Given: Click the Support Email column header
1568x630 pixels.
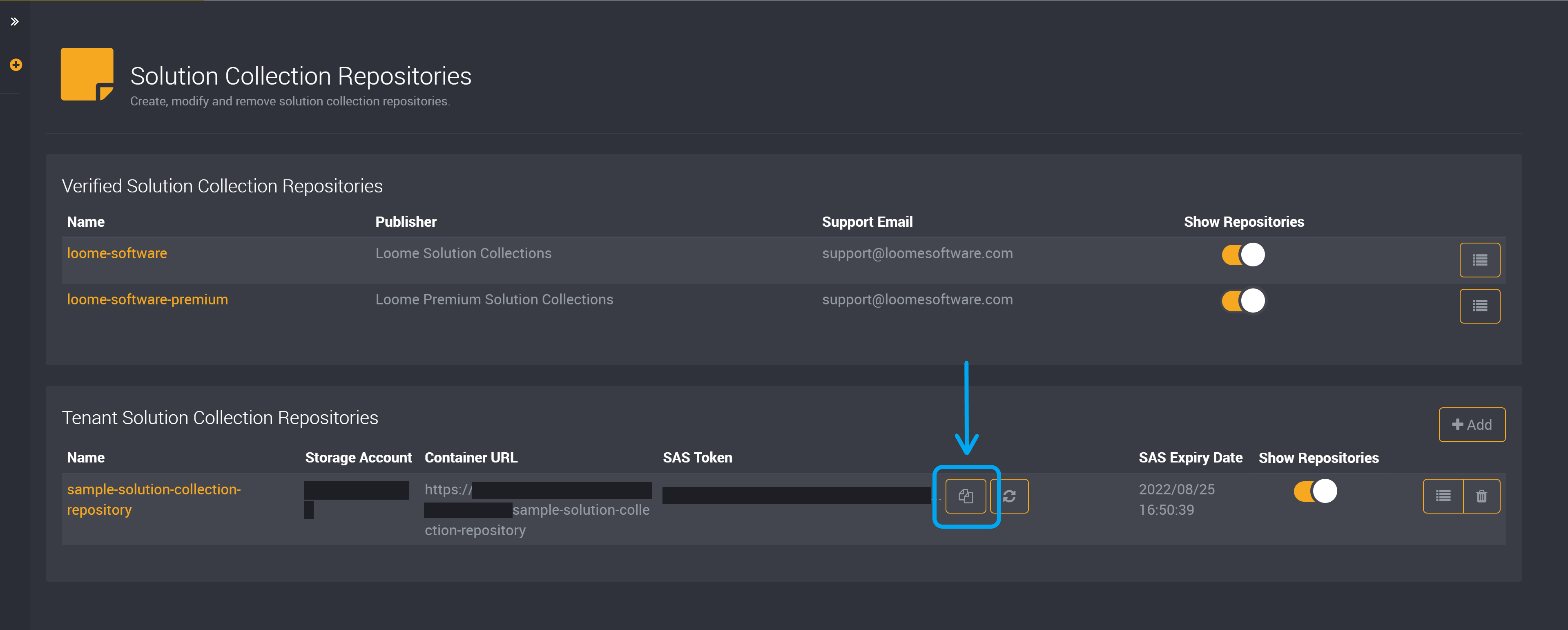Looking at the screenshot, I should (x=868, y=221).
